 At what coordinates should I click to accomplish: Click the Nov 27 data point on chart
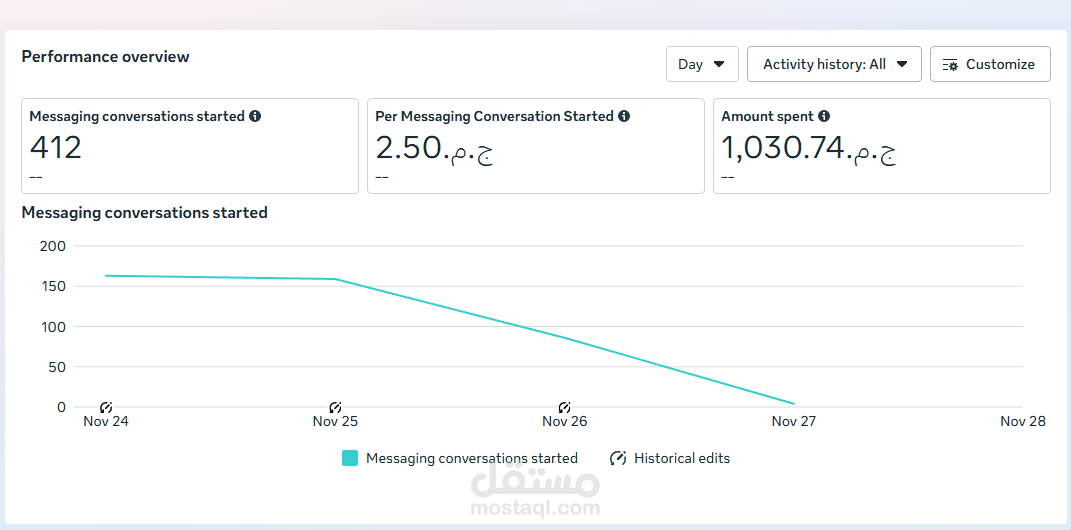793,404
